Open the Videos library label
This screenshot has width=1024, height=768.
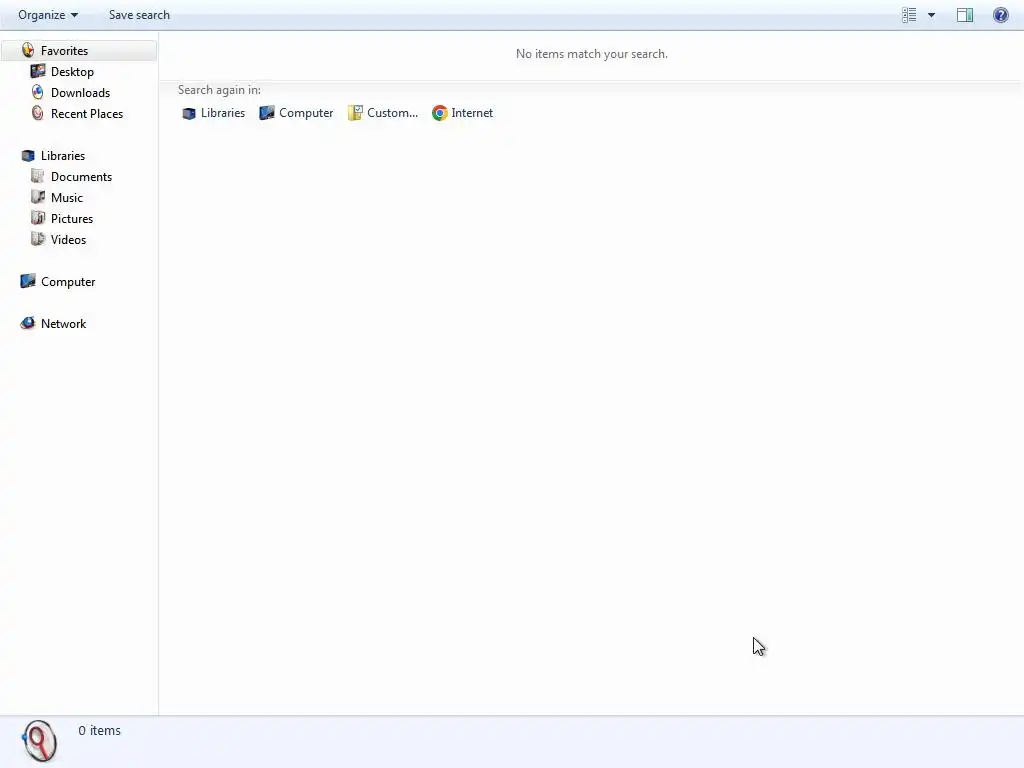pos(69,239)
